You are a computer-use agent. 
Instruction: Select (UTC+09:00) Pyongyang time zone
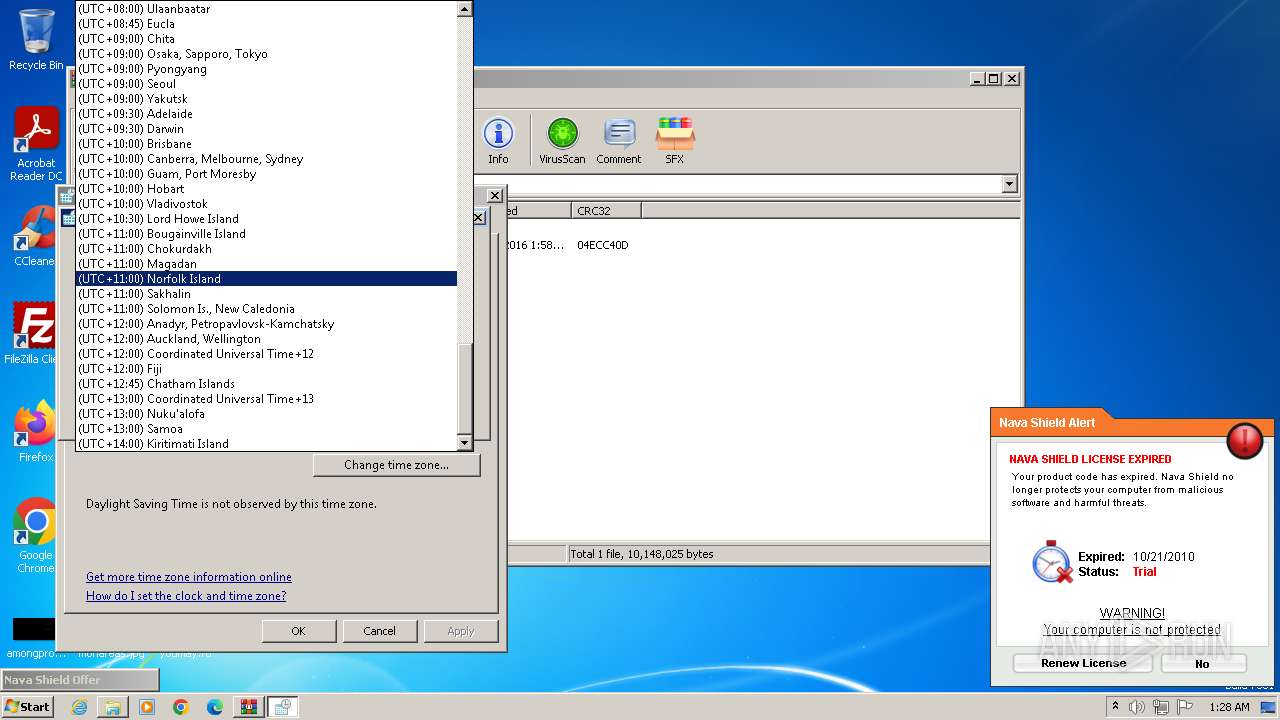tap(267, 69)
